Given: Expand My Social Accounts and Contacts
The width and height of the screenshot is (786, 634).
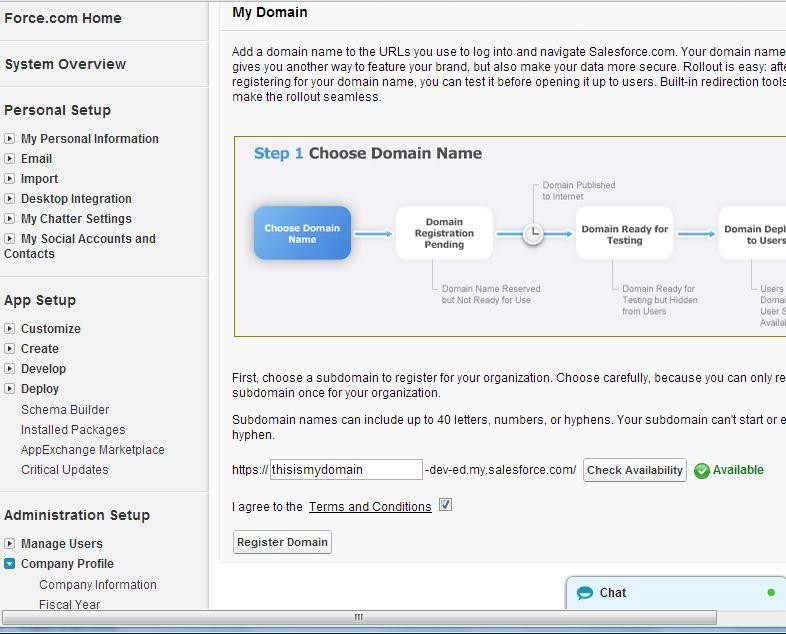Looking at the screenshot, I should tap(10, 239).
